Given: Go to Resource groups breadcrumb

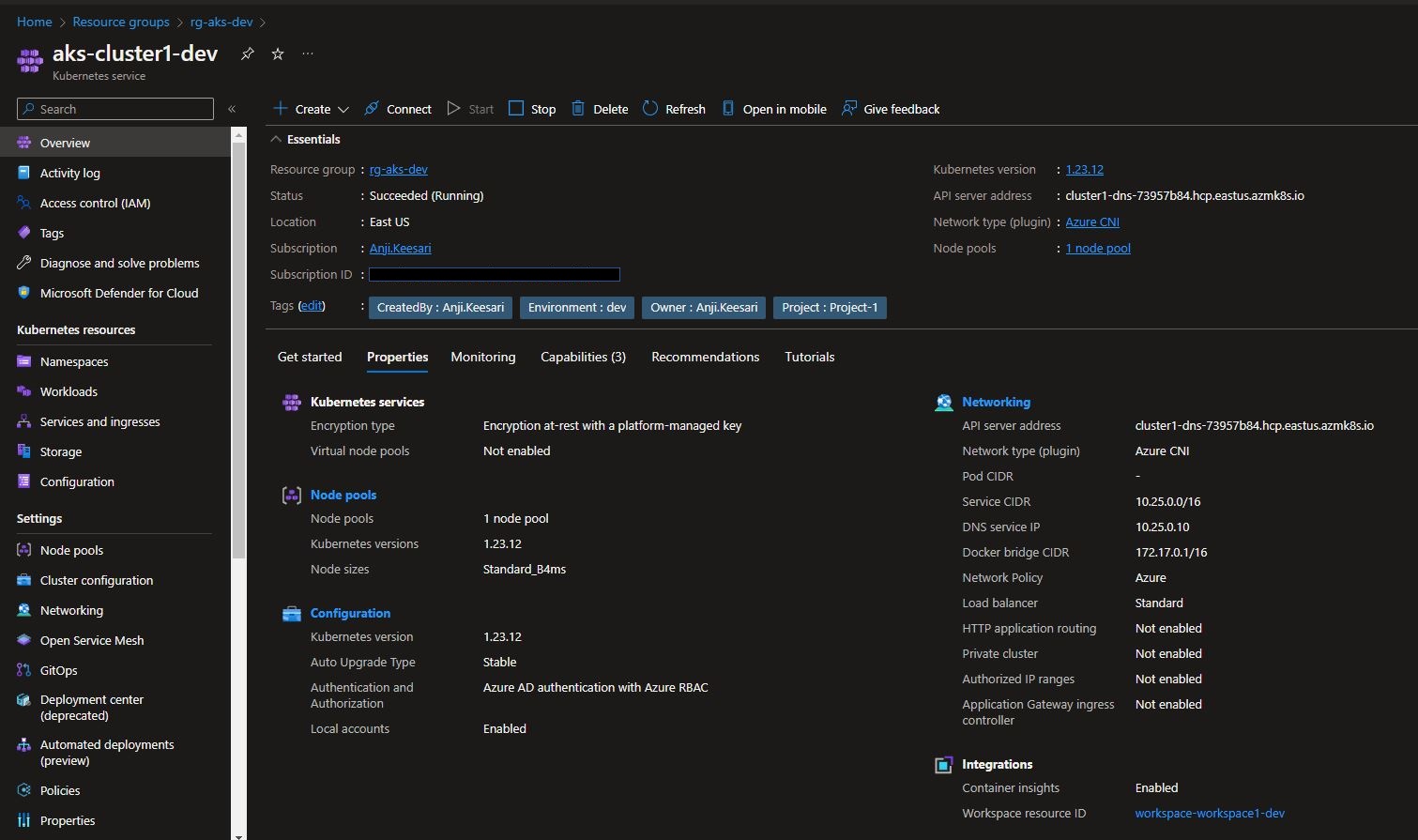Looking at the screenshot, I should point(121,22).
